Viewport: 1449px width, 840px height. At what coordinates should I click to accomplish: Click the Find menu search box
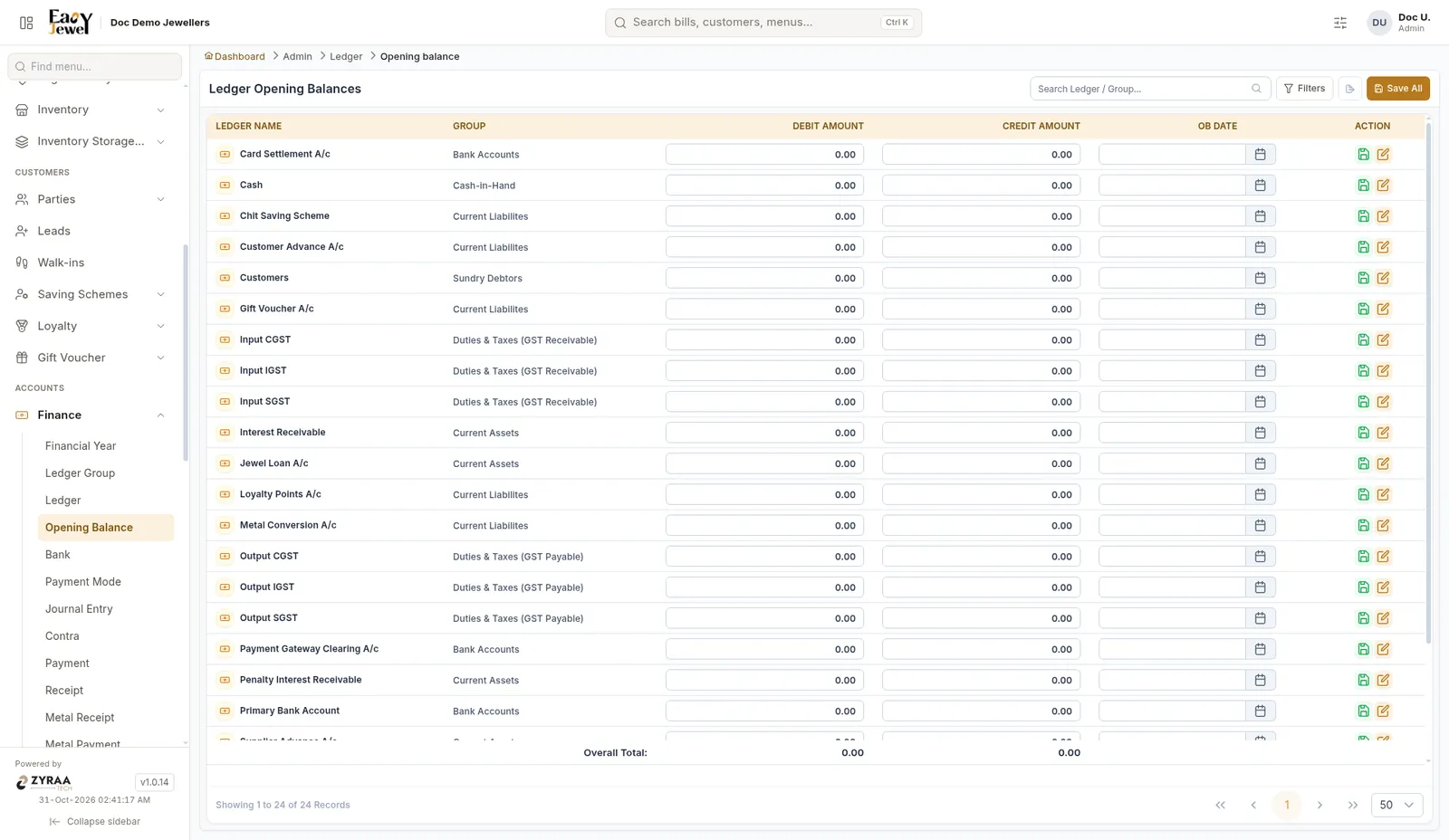(95, 66)
